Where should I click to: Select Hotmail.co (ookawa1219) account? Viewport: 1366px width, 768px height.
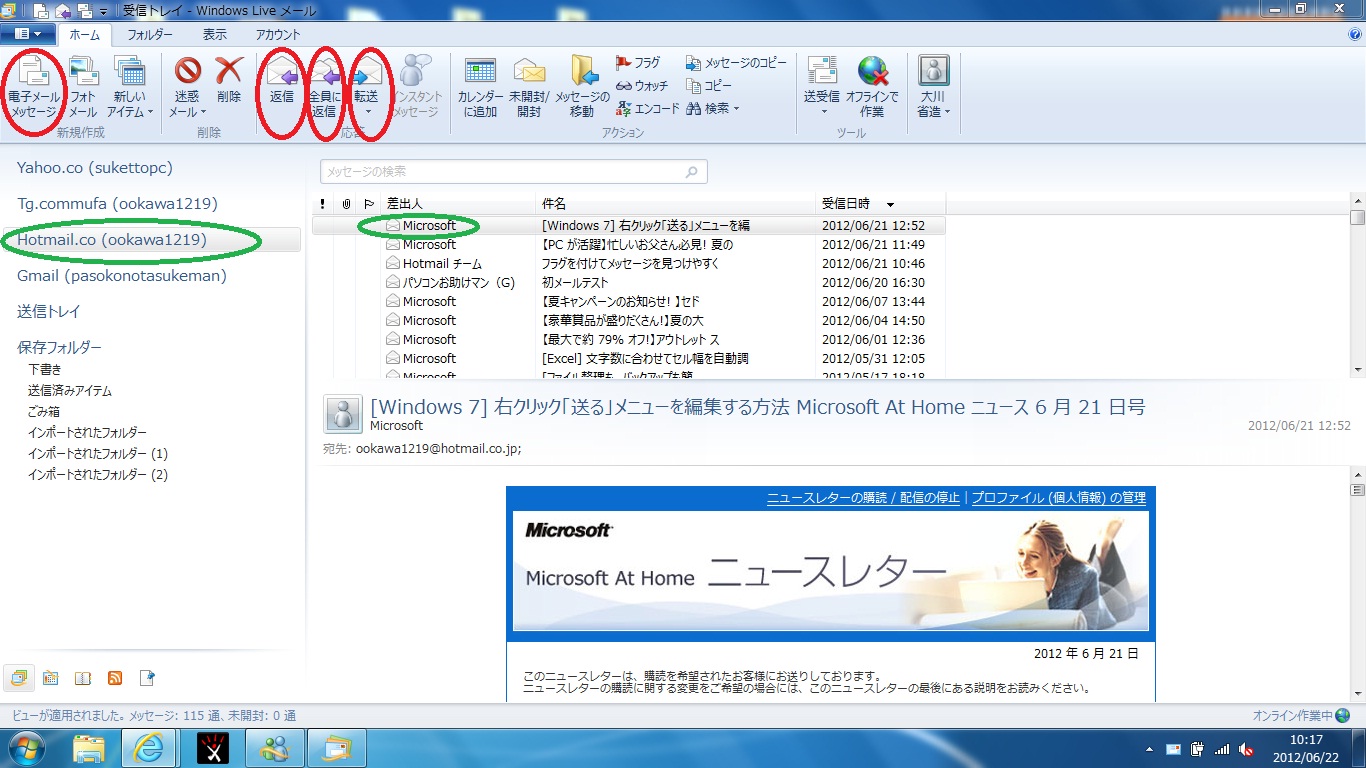click(152, 240)
